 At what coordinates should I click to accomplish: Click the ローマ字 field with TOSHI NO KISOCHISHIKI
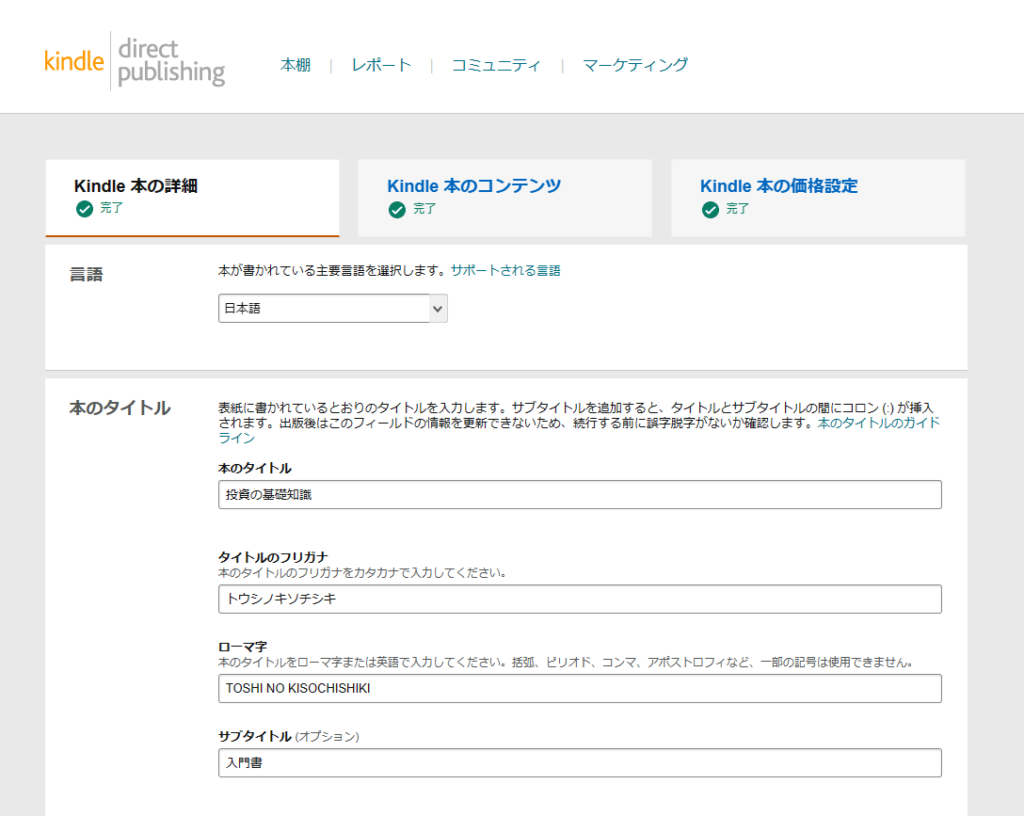click(579, 688)
